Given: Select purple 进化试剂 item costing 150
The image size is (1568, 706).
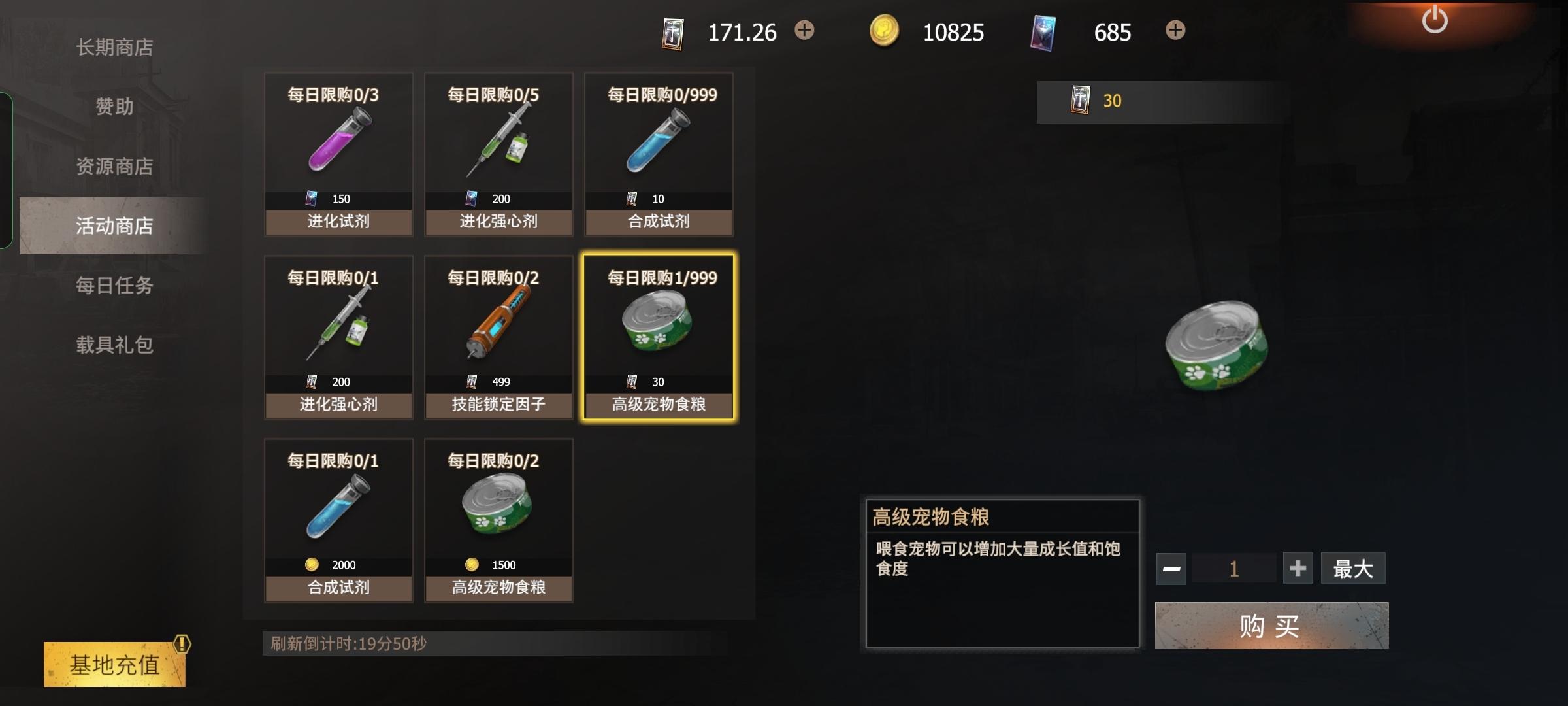Looking at the screenshot, I should click(x=338, y=154).
